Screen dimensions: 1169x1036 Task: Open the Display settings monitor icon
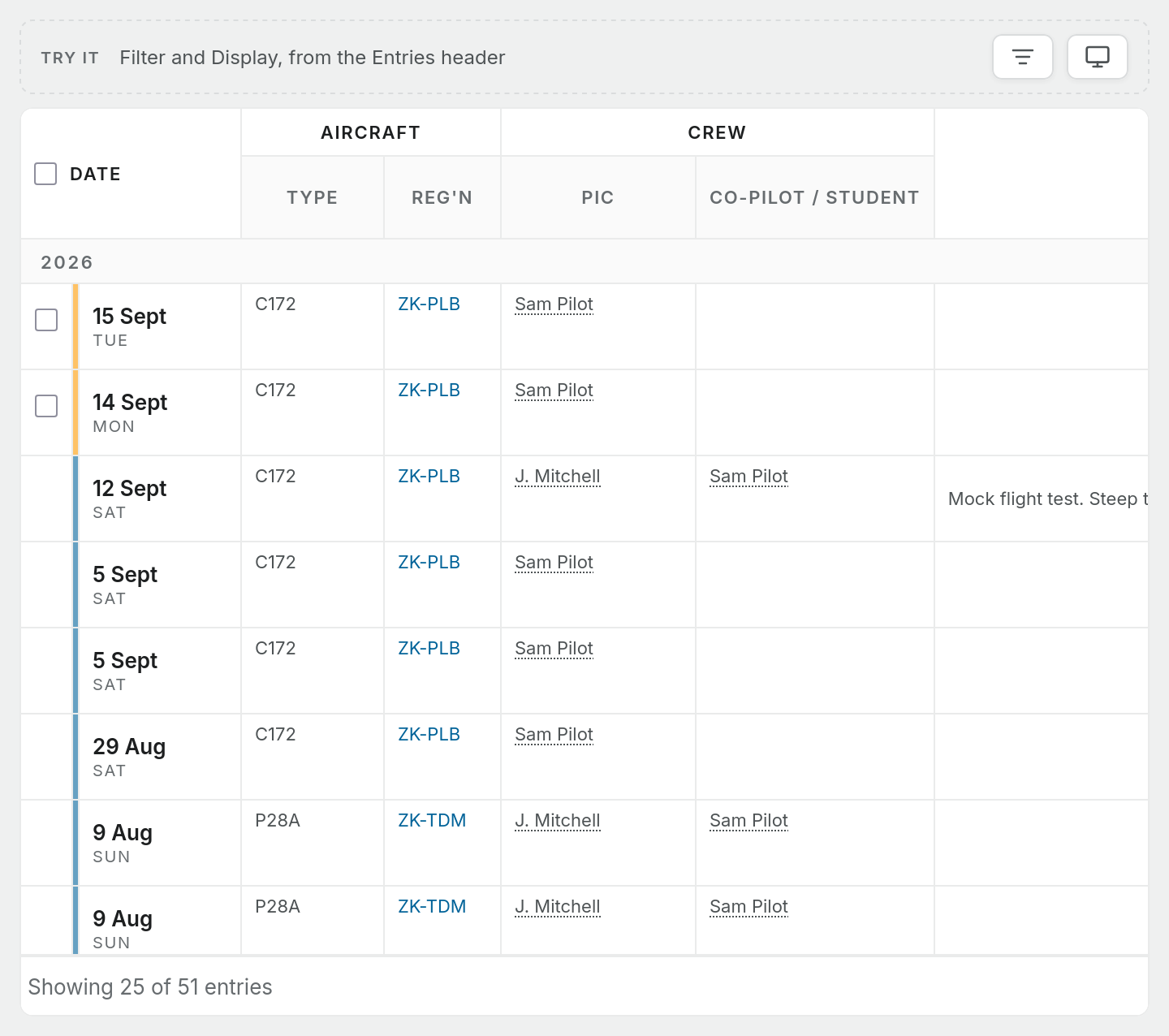pos(1098,57)
